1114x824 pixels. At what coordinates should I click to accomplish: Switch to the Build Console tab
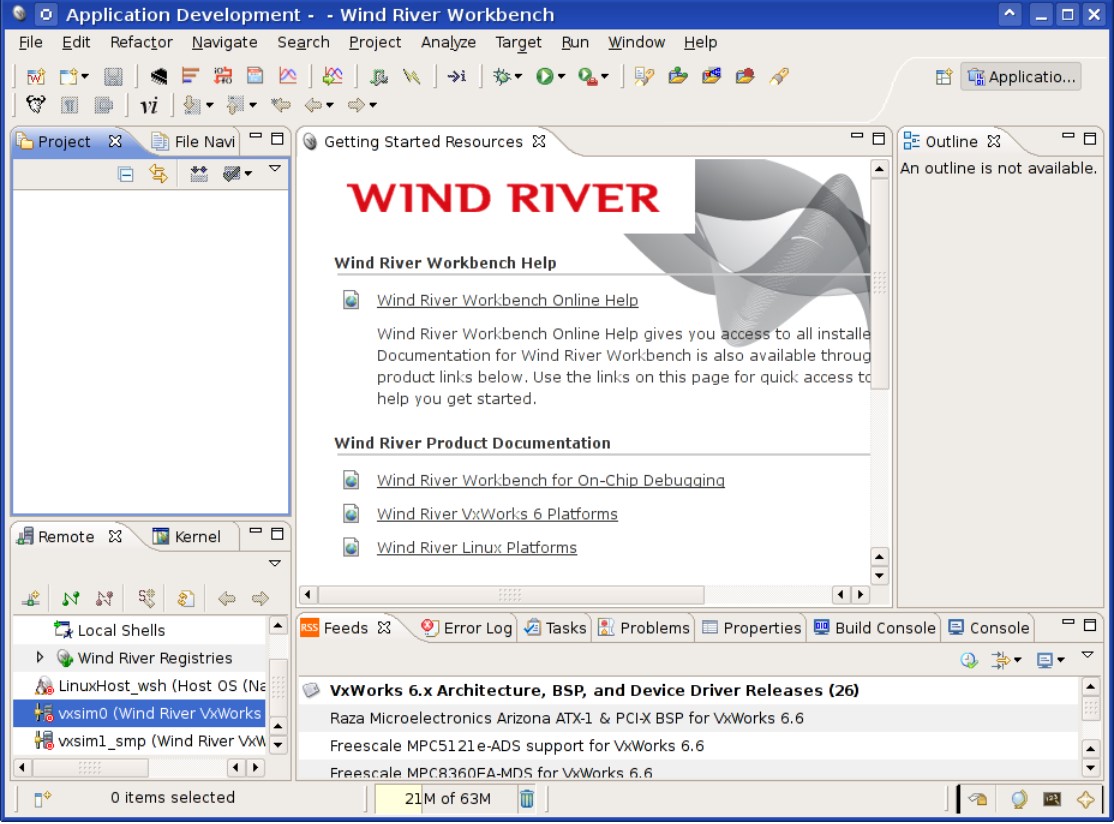[874, 628]
